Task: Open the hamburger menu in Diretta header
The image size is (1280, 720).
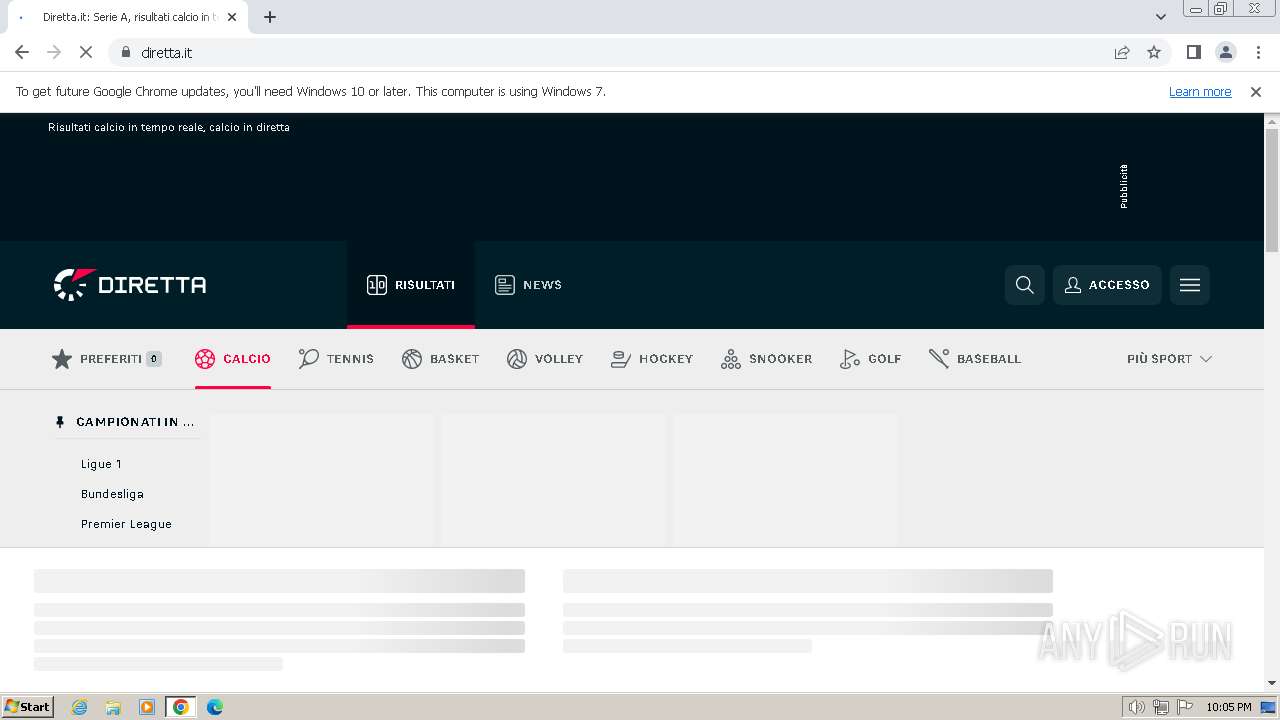Action: click(1190, 285)
